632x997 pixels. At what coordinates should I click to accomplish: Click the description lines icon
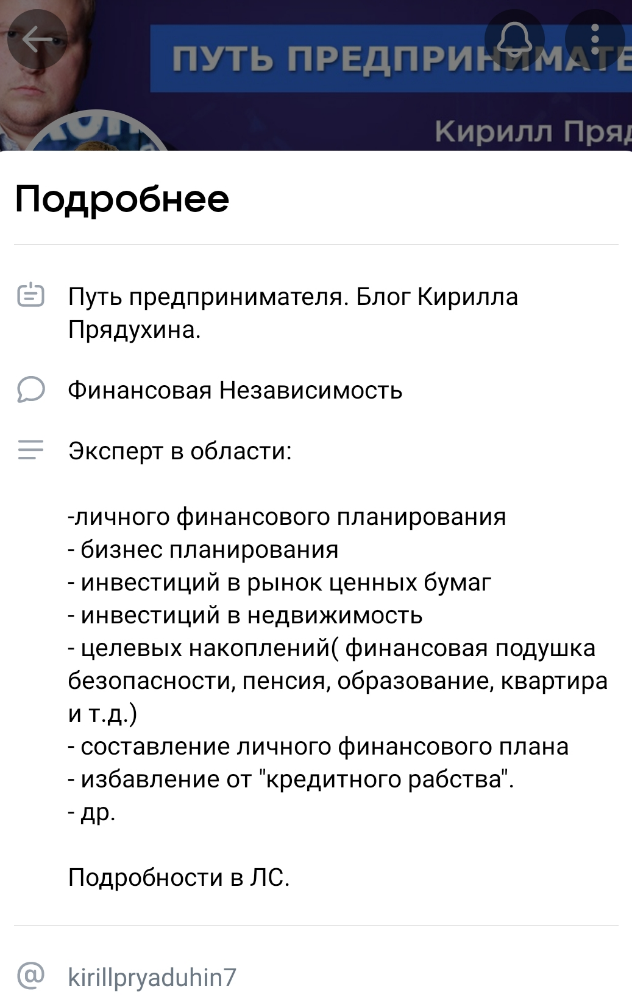32,451
